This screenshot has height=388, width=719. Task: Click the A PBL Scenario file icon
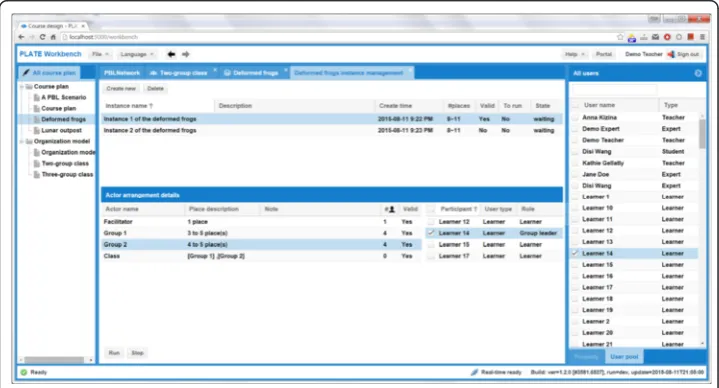37,97
